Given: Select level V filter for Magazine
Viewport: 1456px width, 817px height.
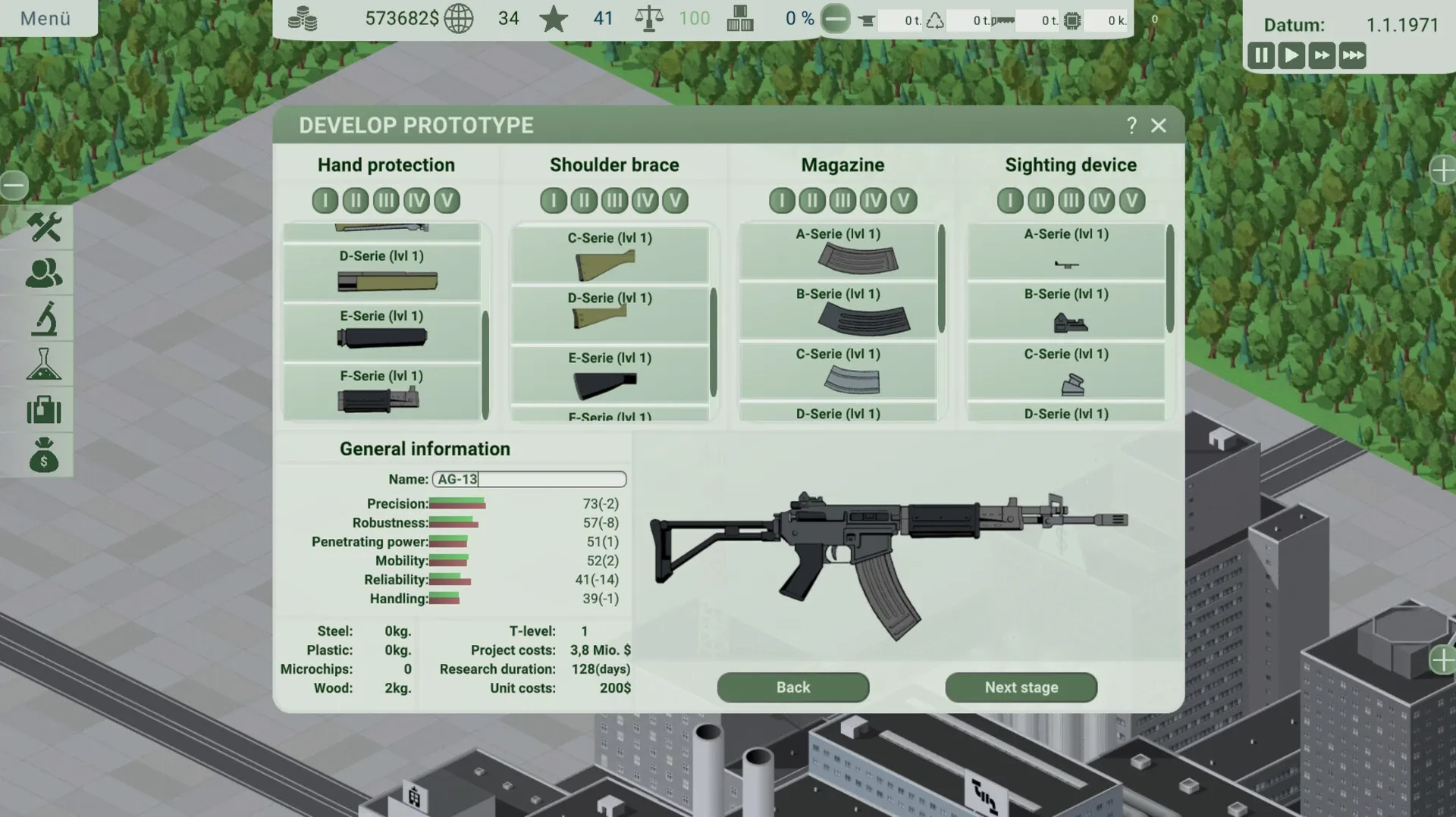Looking at the screenshot, I should (903, 201).
